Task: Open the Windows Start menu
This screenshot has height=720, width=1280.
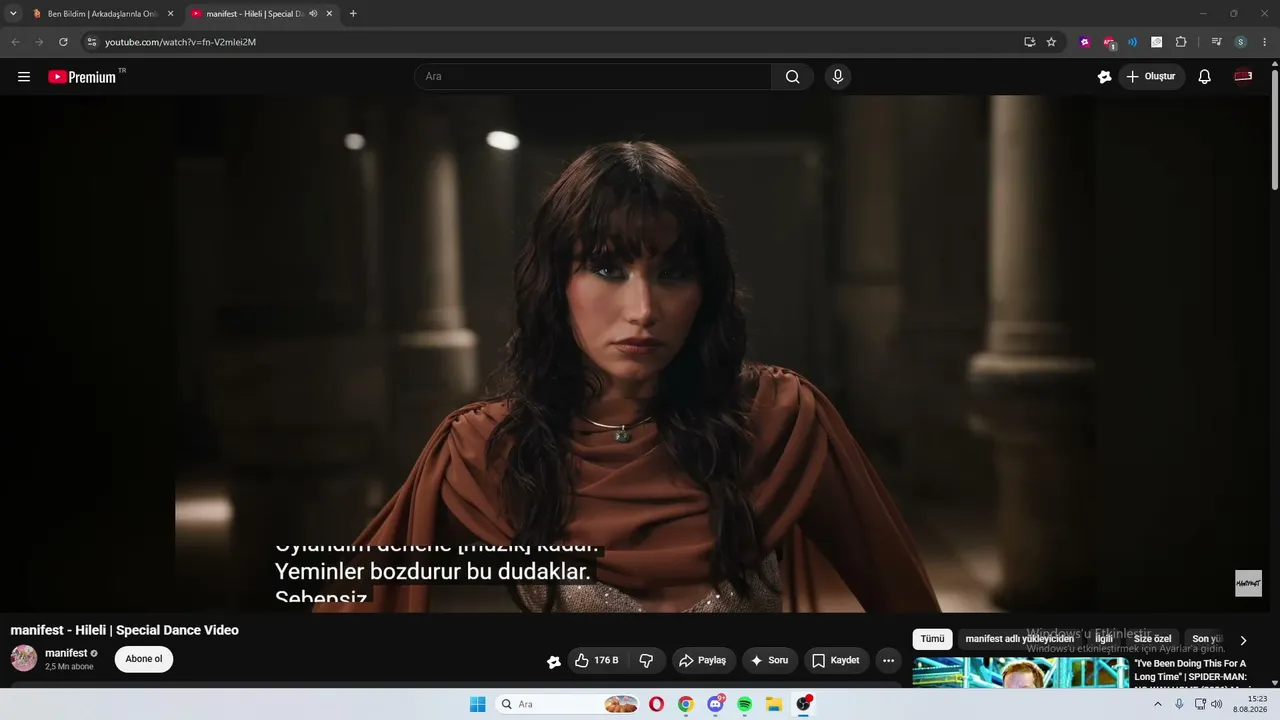Action: point(478,704)
